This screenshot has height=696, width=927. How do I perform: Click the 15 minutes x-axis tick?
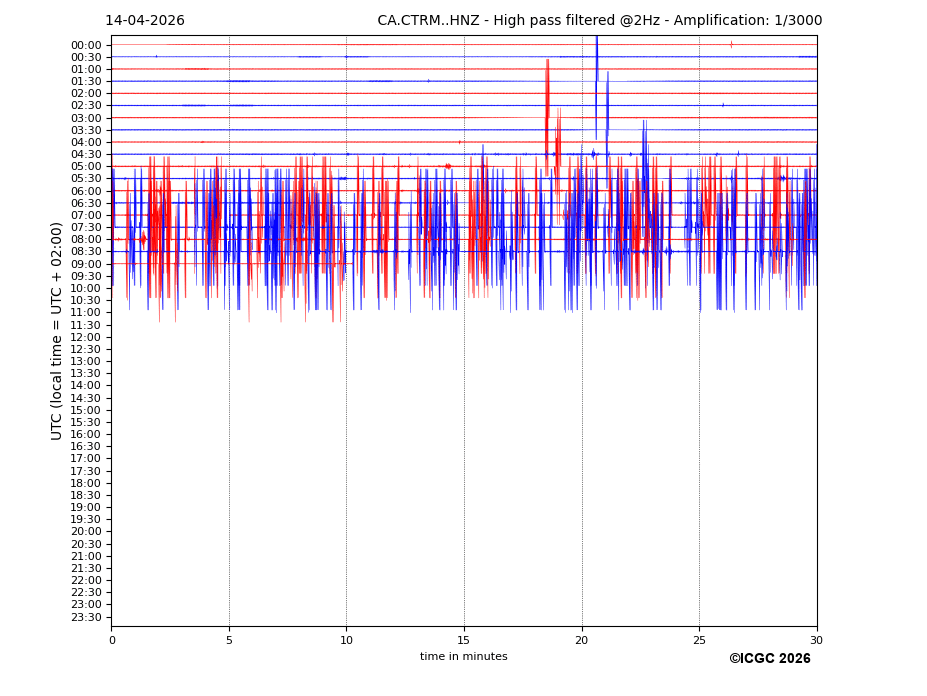(x=464, y=640)
